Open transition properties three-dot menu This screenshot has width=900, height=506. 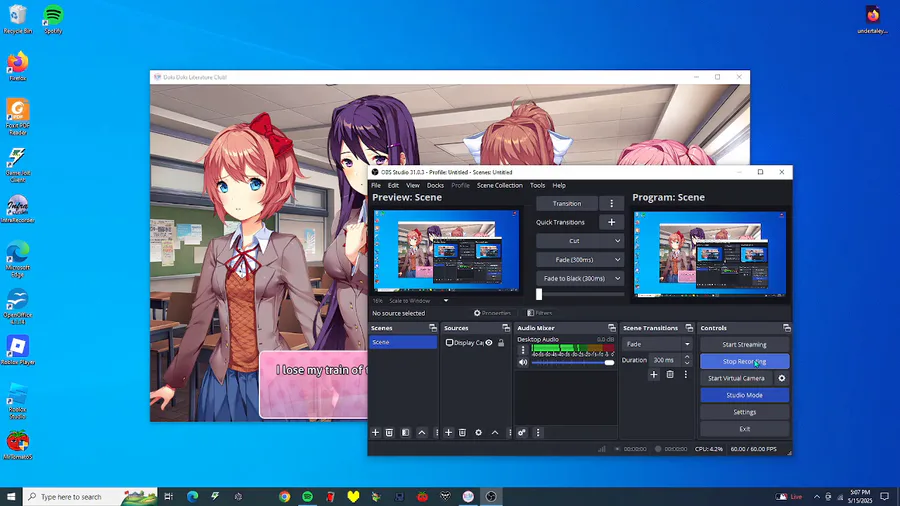pos(685,375)
